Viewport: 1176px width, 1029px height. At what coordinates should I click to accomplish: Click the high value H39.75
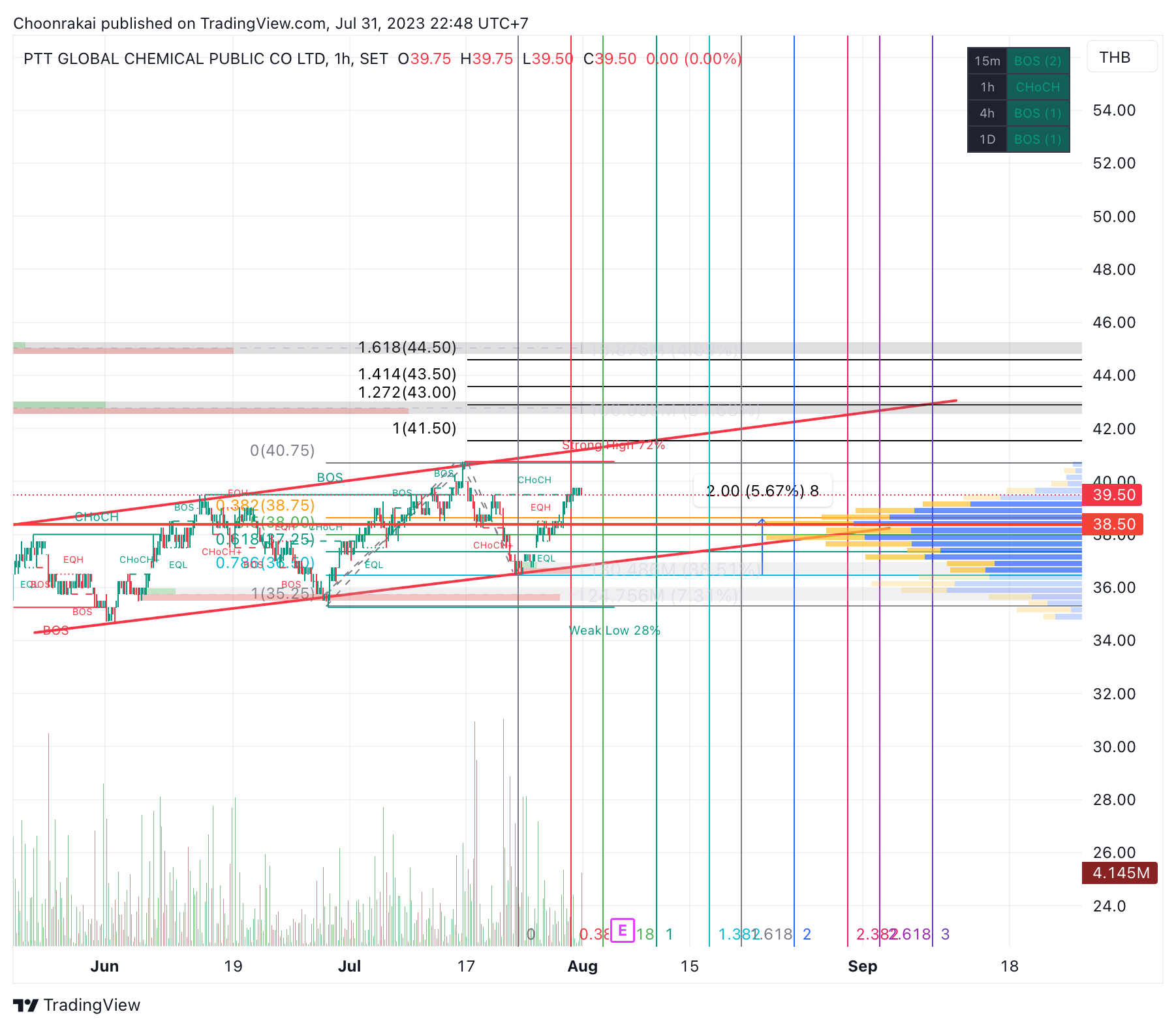click(486, 59)
